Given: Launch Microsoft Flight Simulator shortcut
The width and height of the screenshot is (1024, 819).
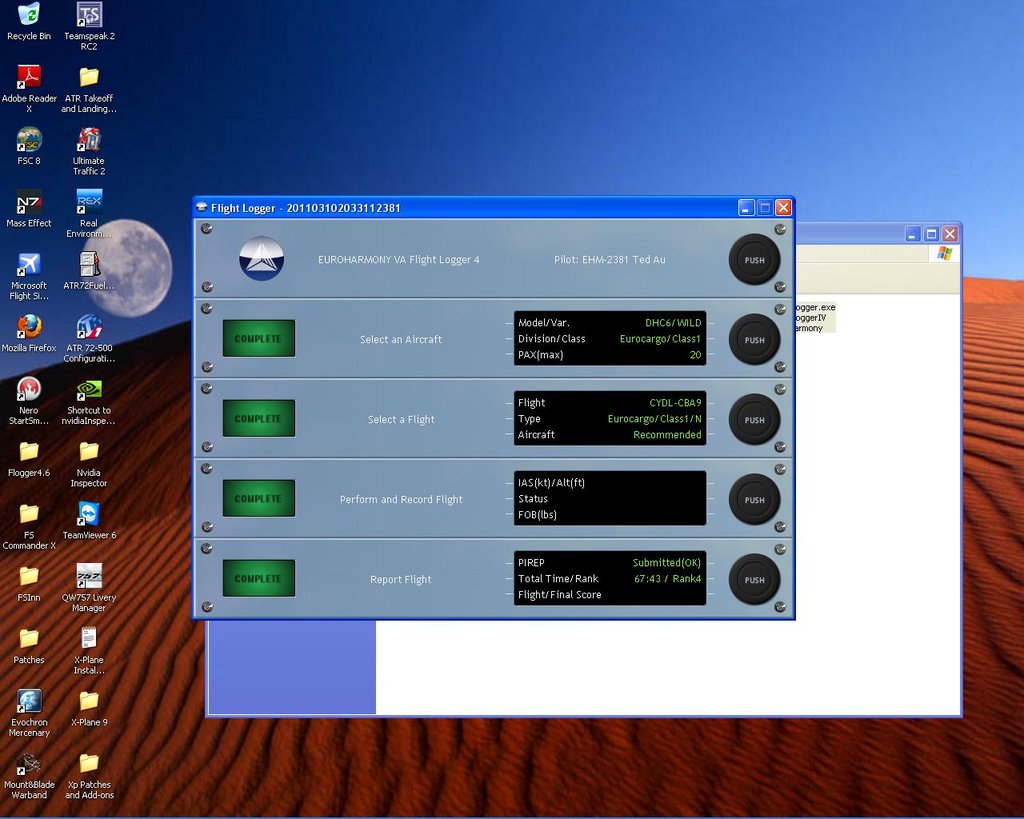Looking at the screenshot, I should click(29, 266).
